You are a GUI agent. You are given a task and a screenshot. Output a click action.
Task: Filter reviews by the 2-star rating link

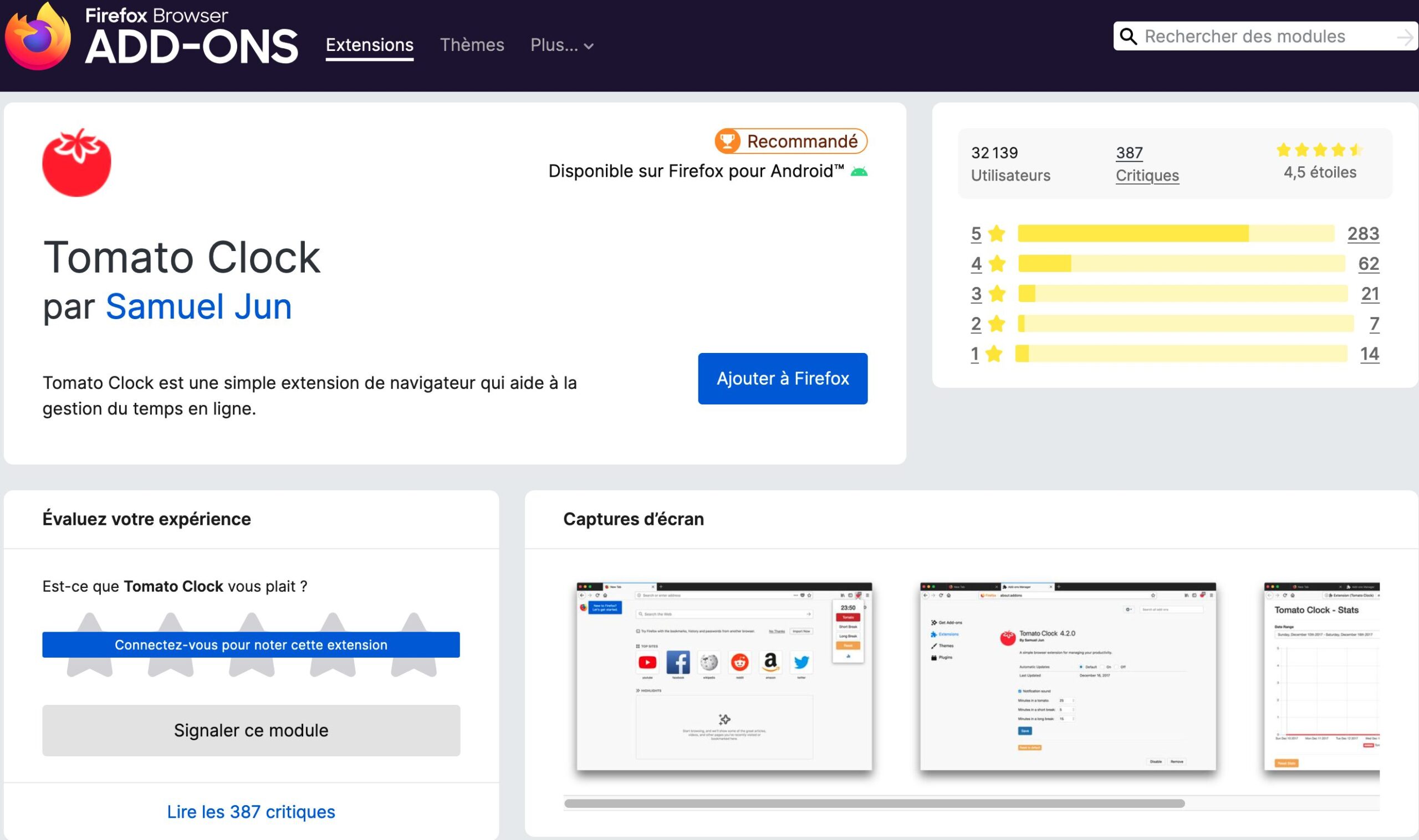[x=989, y=323]
